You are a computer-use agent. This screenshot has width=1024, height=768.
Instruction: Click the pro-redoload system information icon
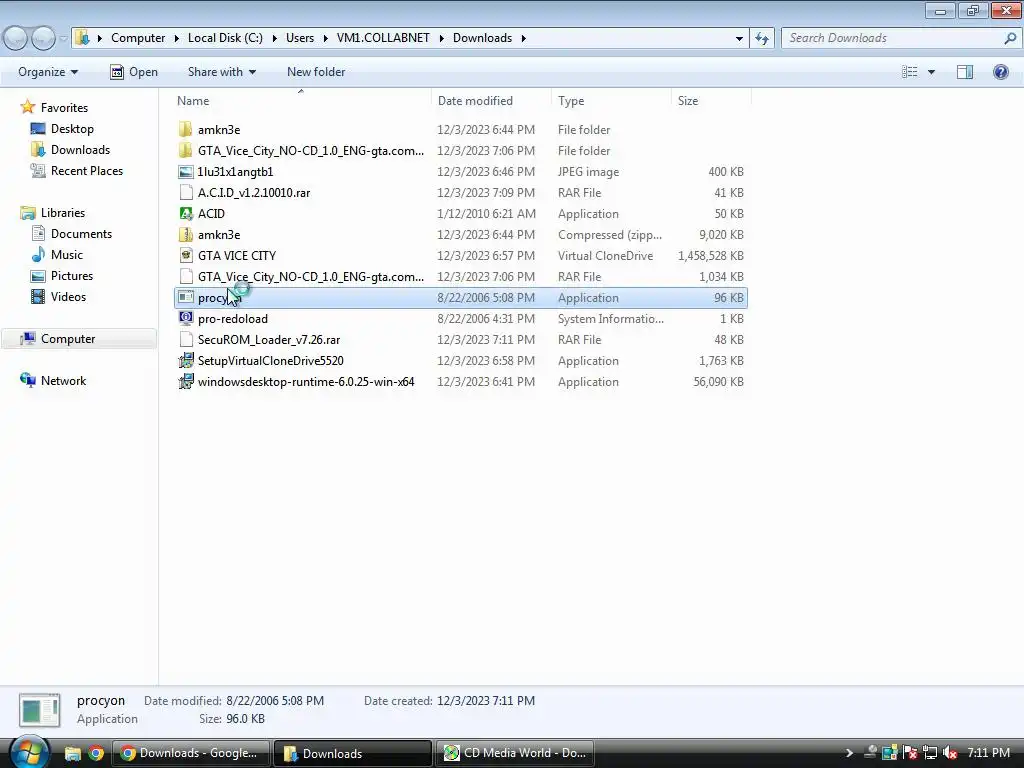pyautogui.click(x=185, y=319)
